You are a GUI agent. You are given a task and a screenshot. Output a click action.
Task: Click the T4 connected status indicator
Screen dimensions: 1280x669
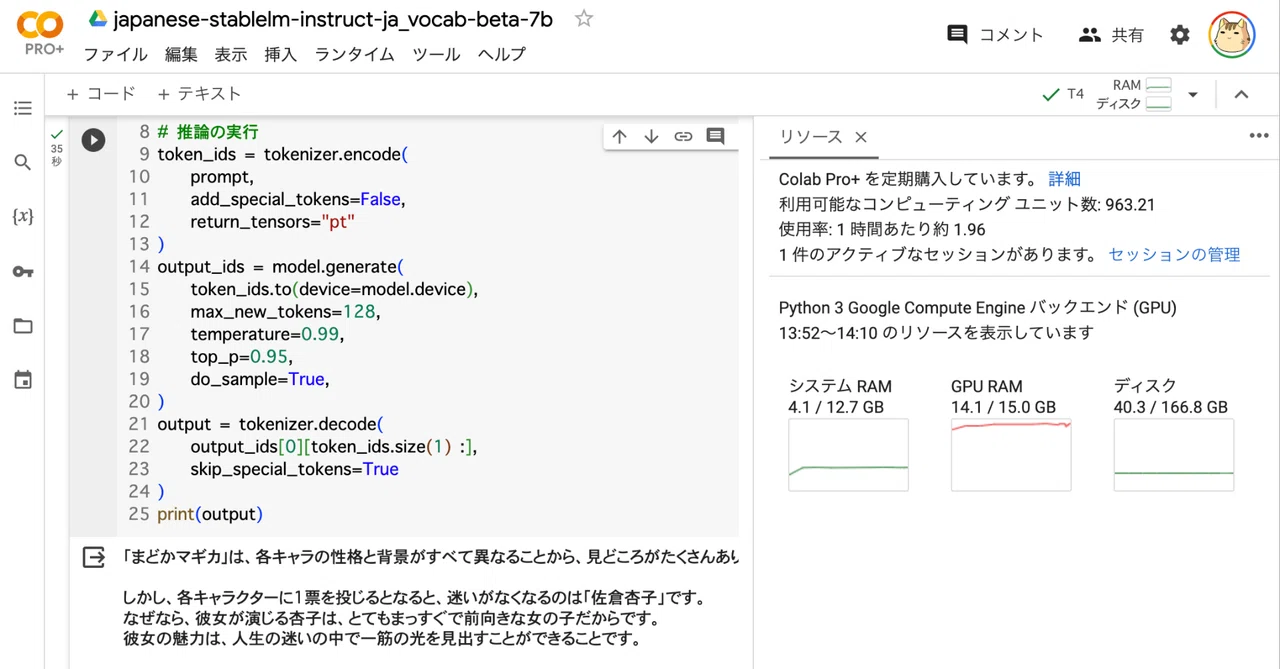pyautogui.click(x=1063, y=95)
